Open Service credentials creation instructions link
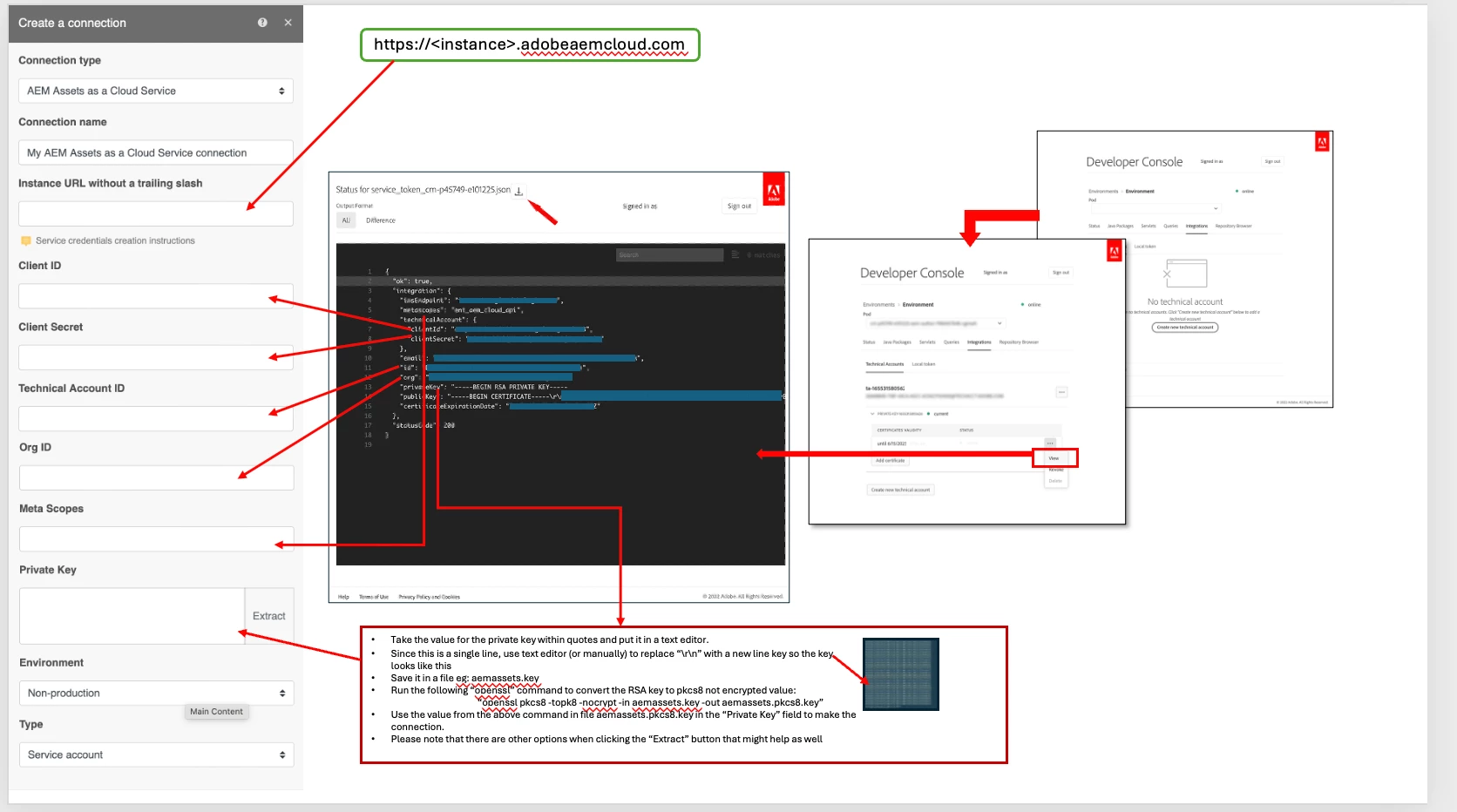Image resolution: width=1457 pixels, height=812 pixels. [115, 241]
